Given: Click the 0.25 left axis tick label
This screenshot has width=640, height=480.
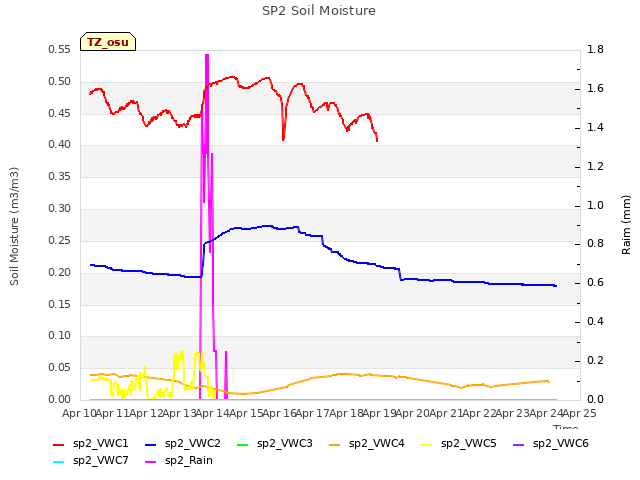Looking at the screenshot, I should 60,240.
